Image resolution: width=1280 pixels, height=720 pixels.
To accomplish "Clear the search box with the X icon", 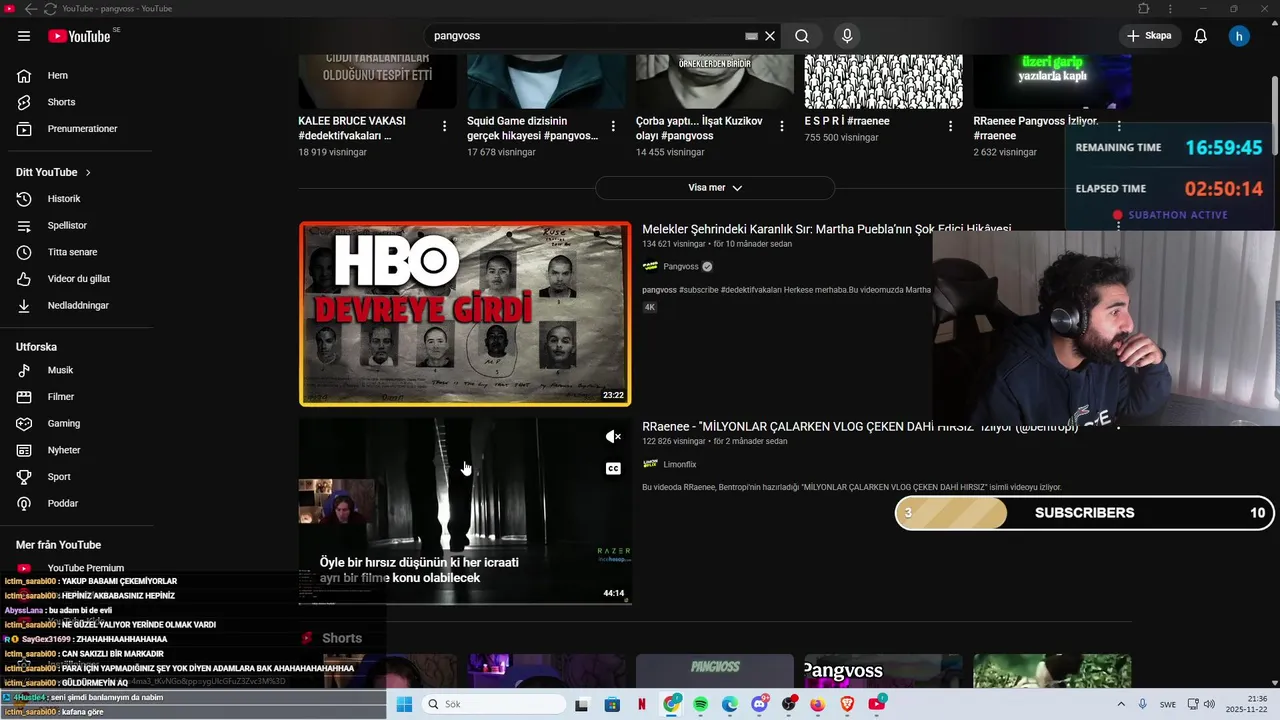I will pyautogui.click(x=770, y=36).
